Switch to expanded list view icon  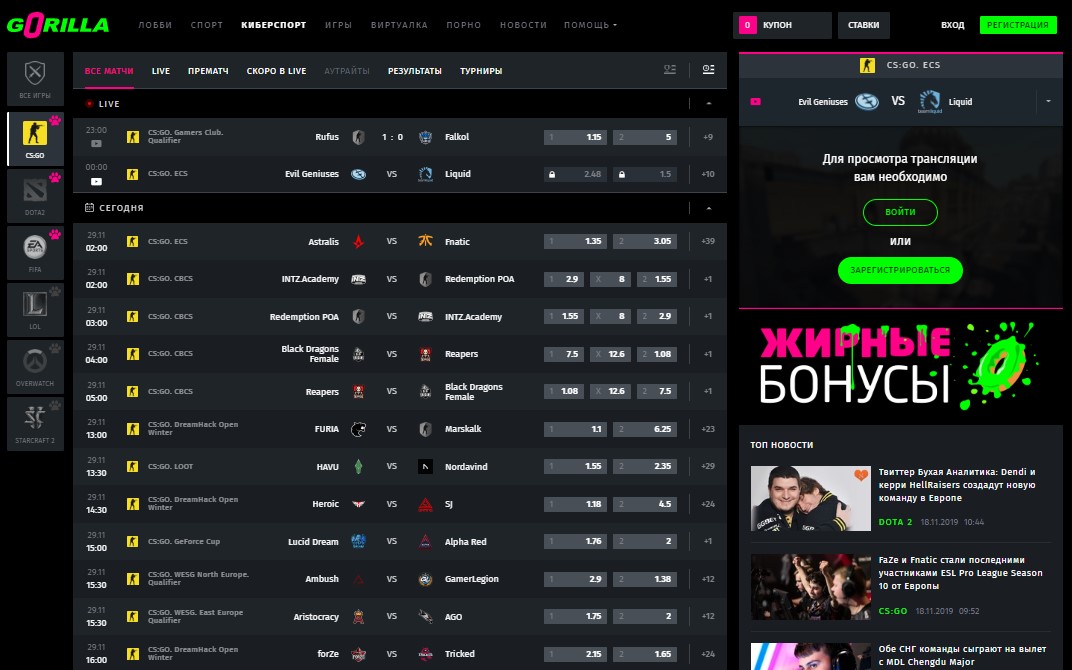708,70
